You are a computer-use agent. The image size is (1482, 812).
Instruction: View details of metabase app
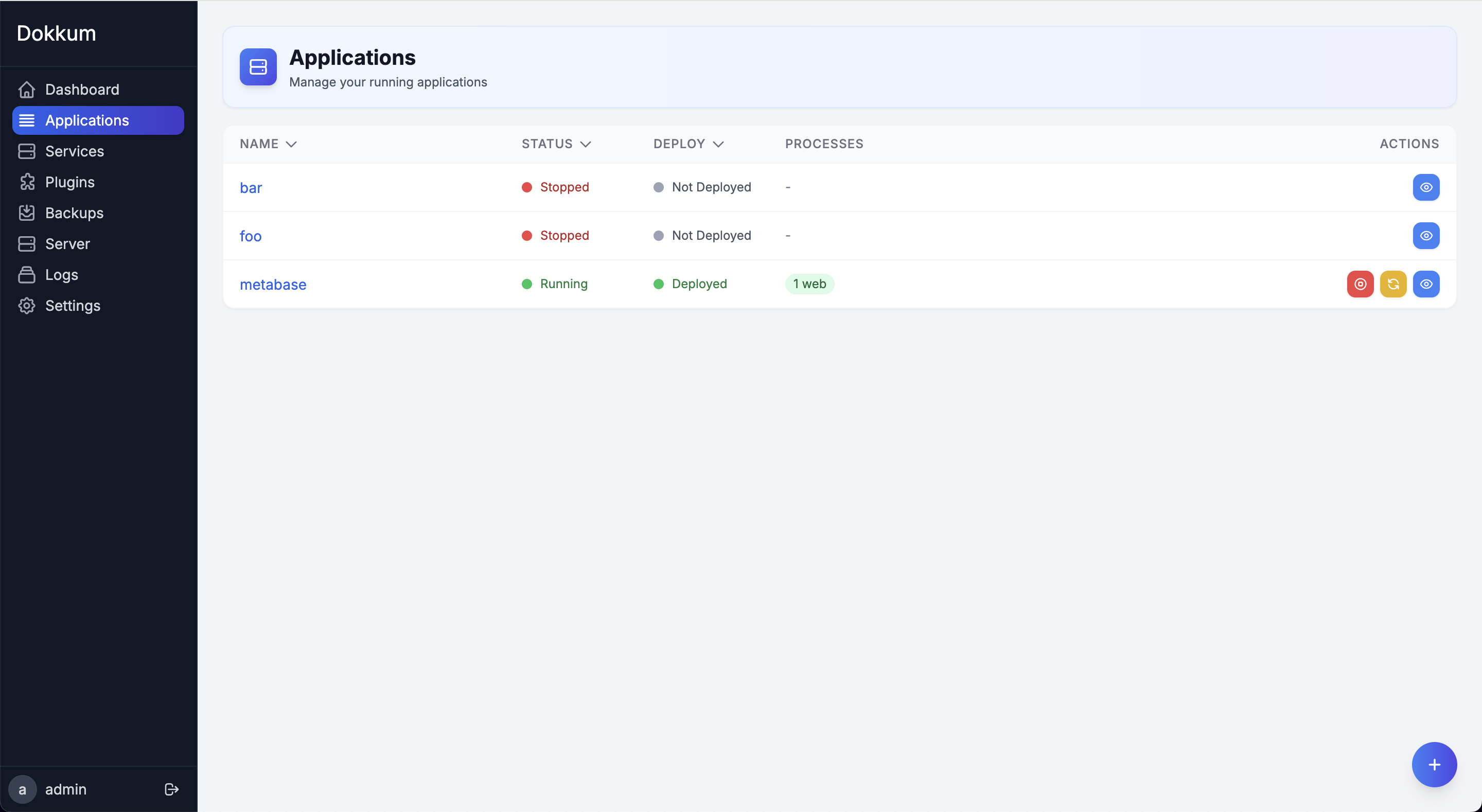pos(1425,284)
